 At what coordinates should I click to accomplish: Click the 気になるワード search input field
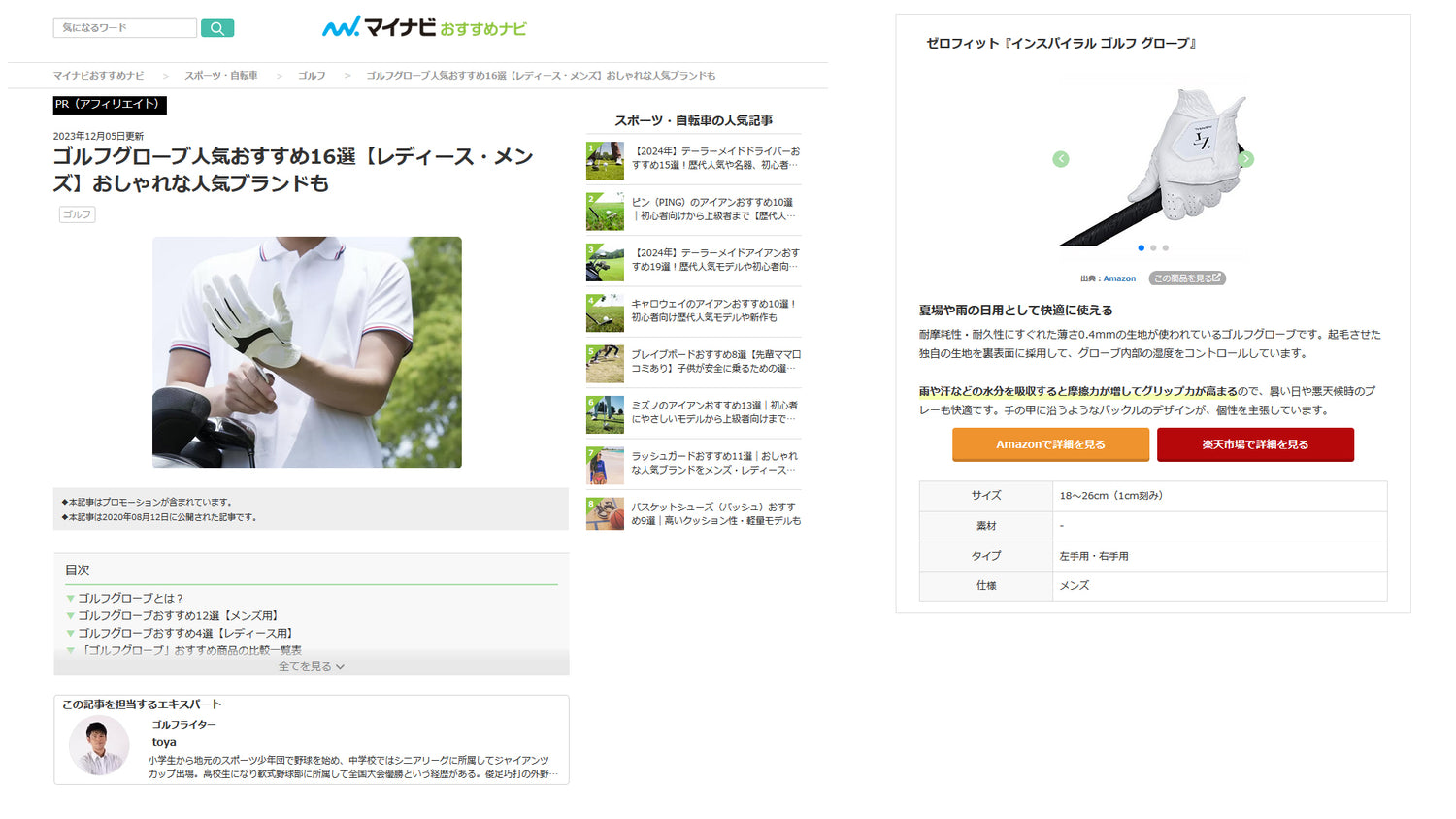124,28
